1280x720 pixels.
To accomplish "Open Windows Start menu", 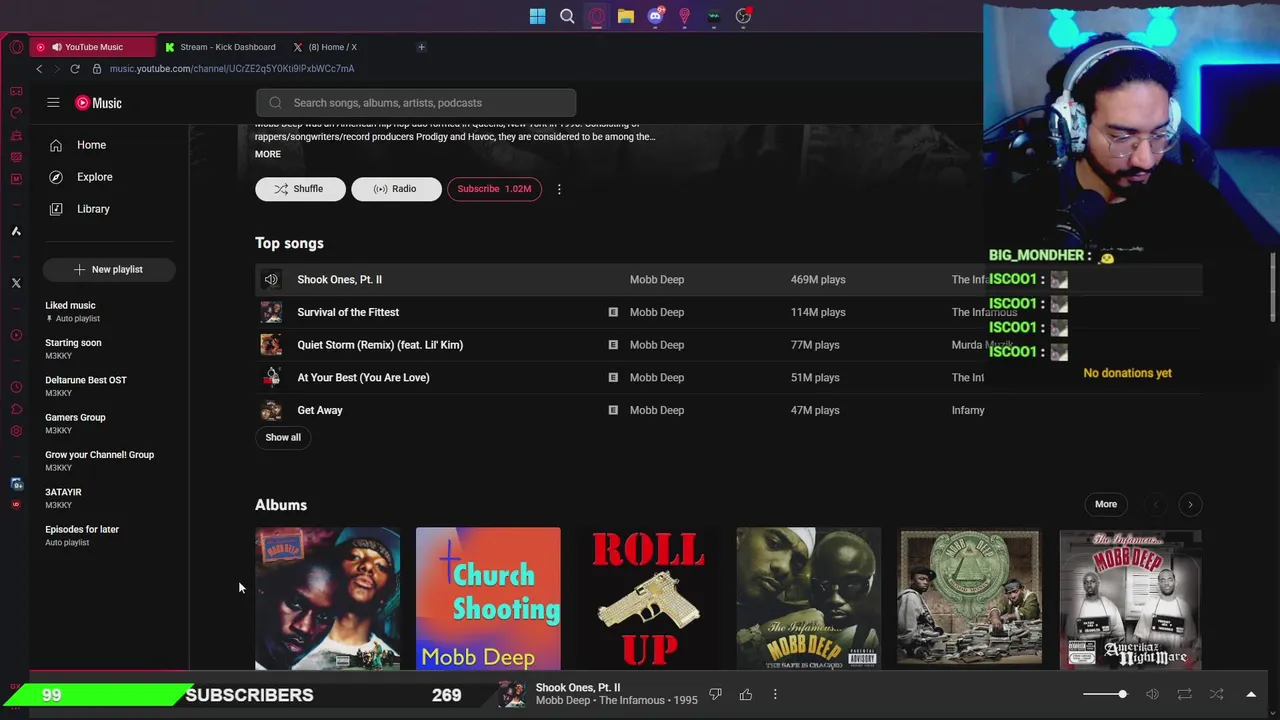I will point(538,16).
